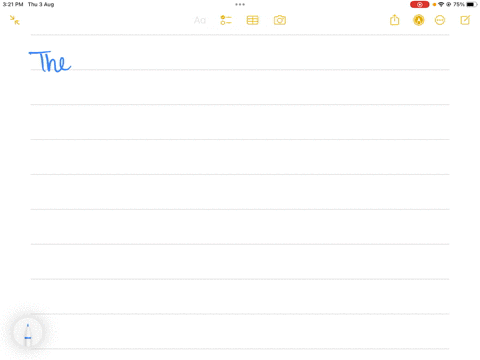Open the more options ellipsis menu
480x360 pixels.
pos(440,20)
